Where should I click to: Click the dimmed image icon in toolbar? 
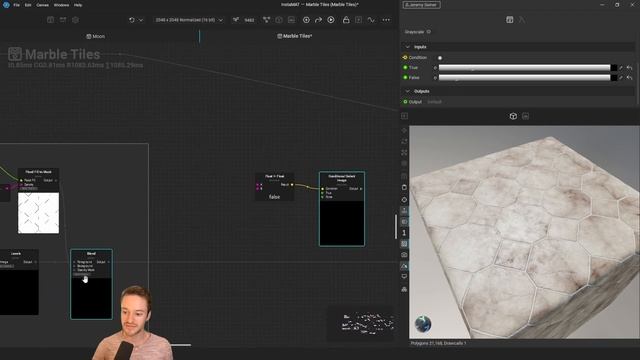point(291,20)
